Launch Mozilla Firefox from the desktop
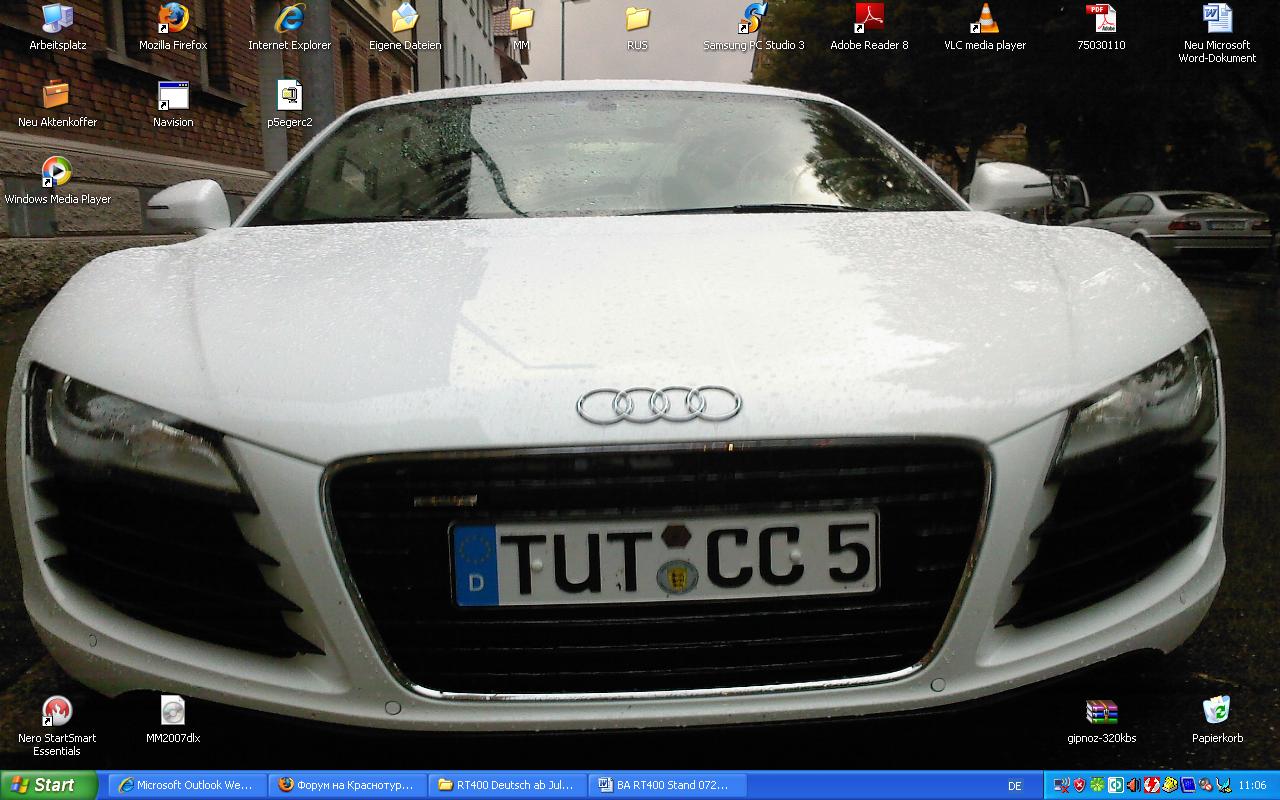This screenshot has width=1280, height=800. [173, 27]
